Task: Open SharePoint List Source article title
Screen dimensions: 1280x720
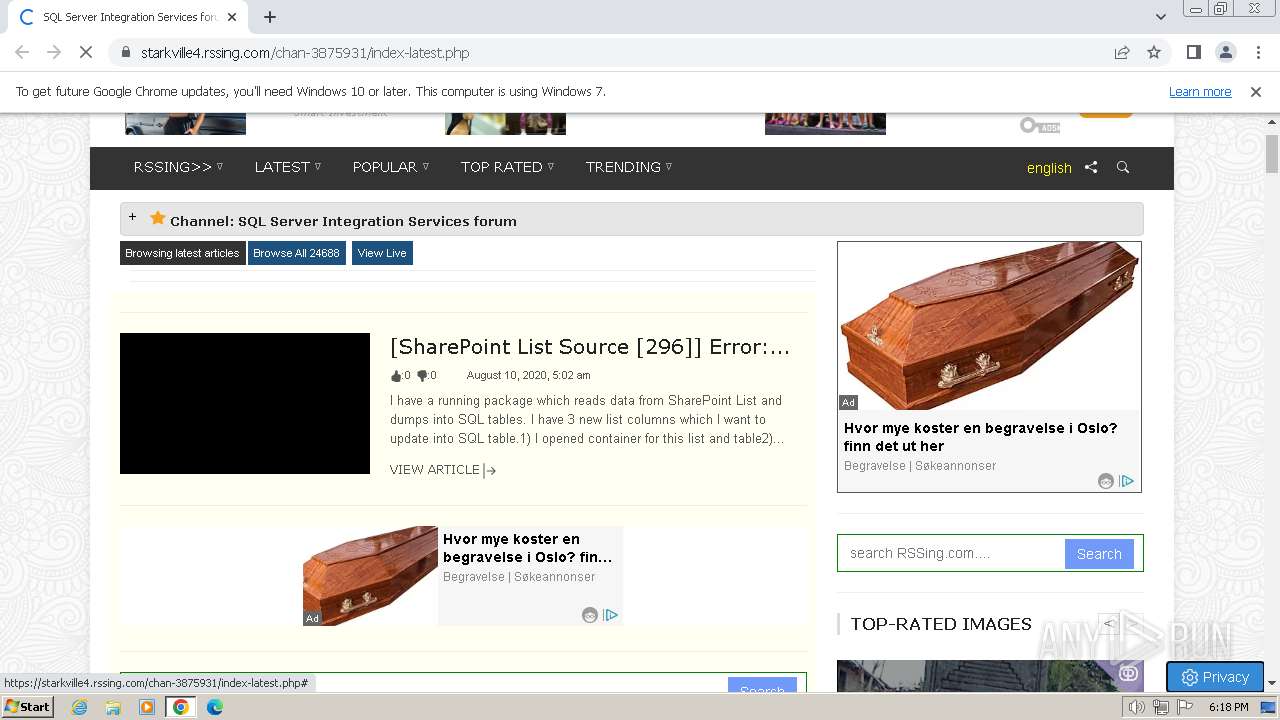Action: [590, 347]
